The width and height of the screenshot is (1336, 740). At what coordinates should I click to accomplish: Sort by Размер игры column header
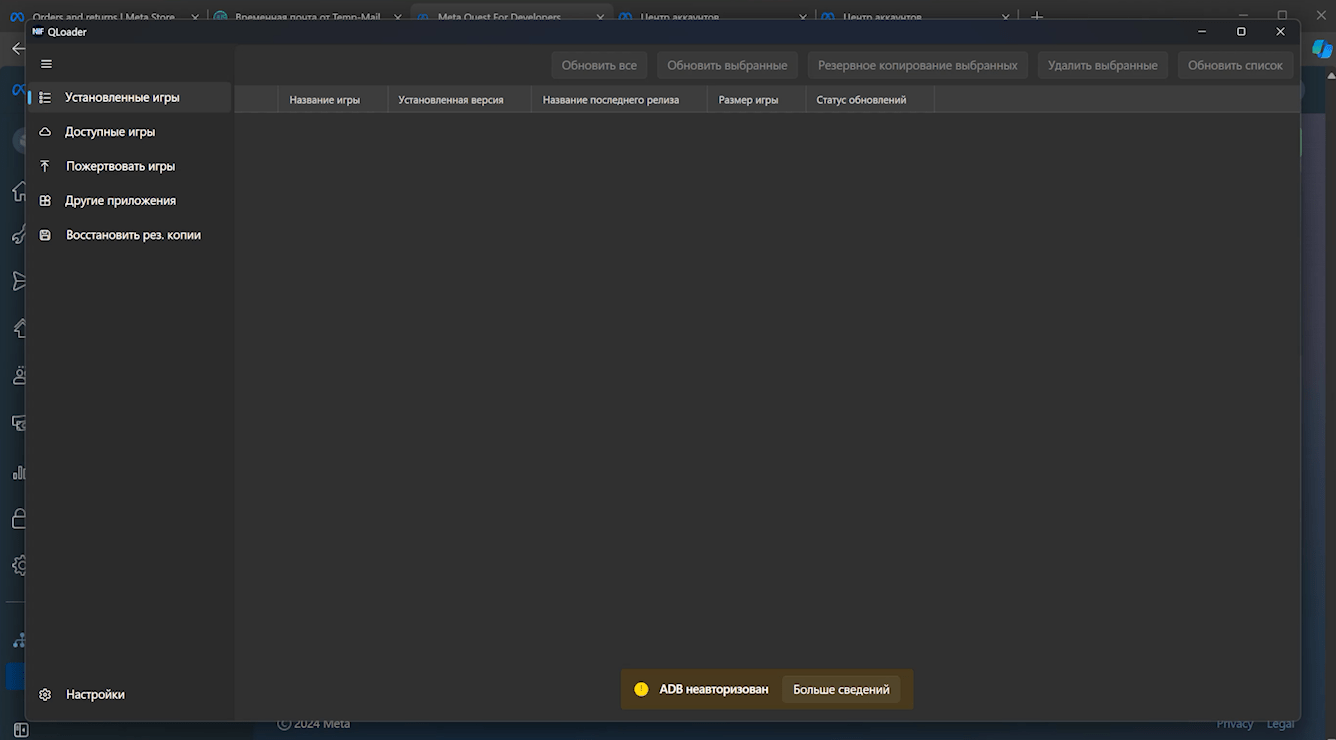pyautogui.click(x=748, y=100)
